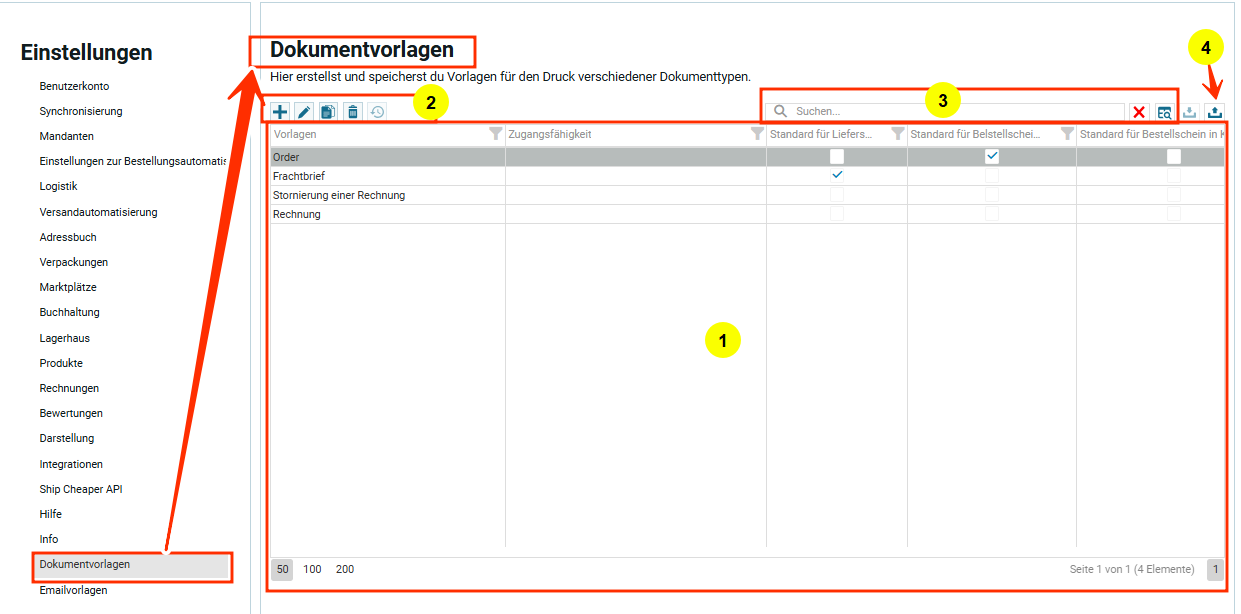
Task: Click the upload templates icon
Action: 1214,112
